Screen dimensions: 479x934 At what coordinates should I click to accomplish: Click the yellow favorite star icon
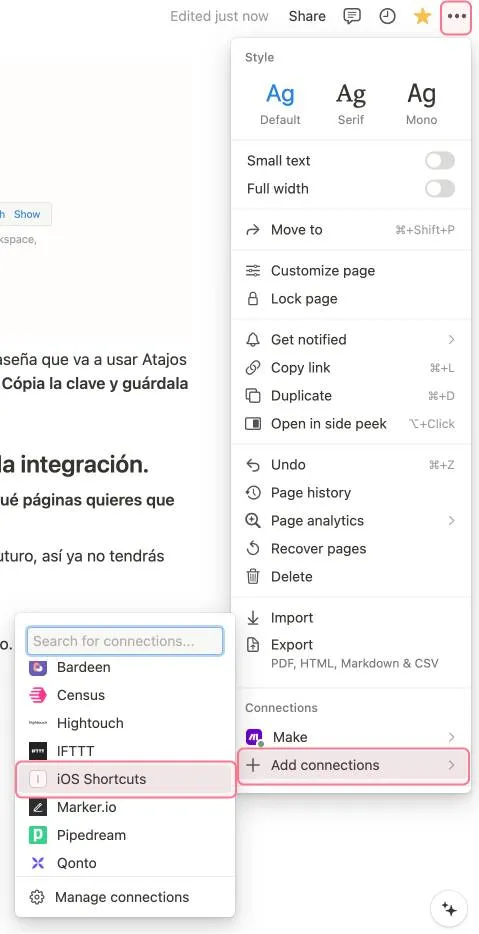coord(422,16)
